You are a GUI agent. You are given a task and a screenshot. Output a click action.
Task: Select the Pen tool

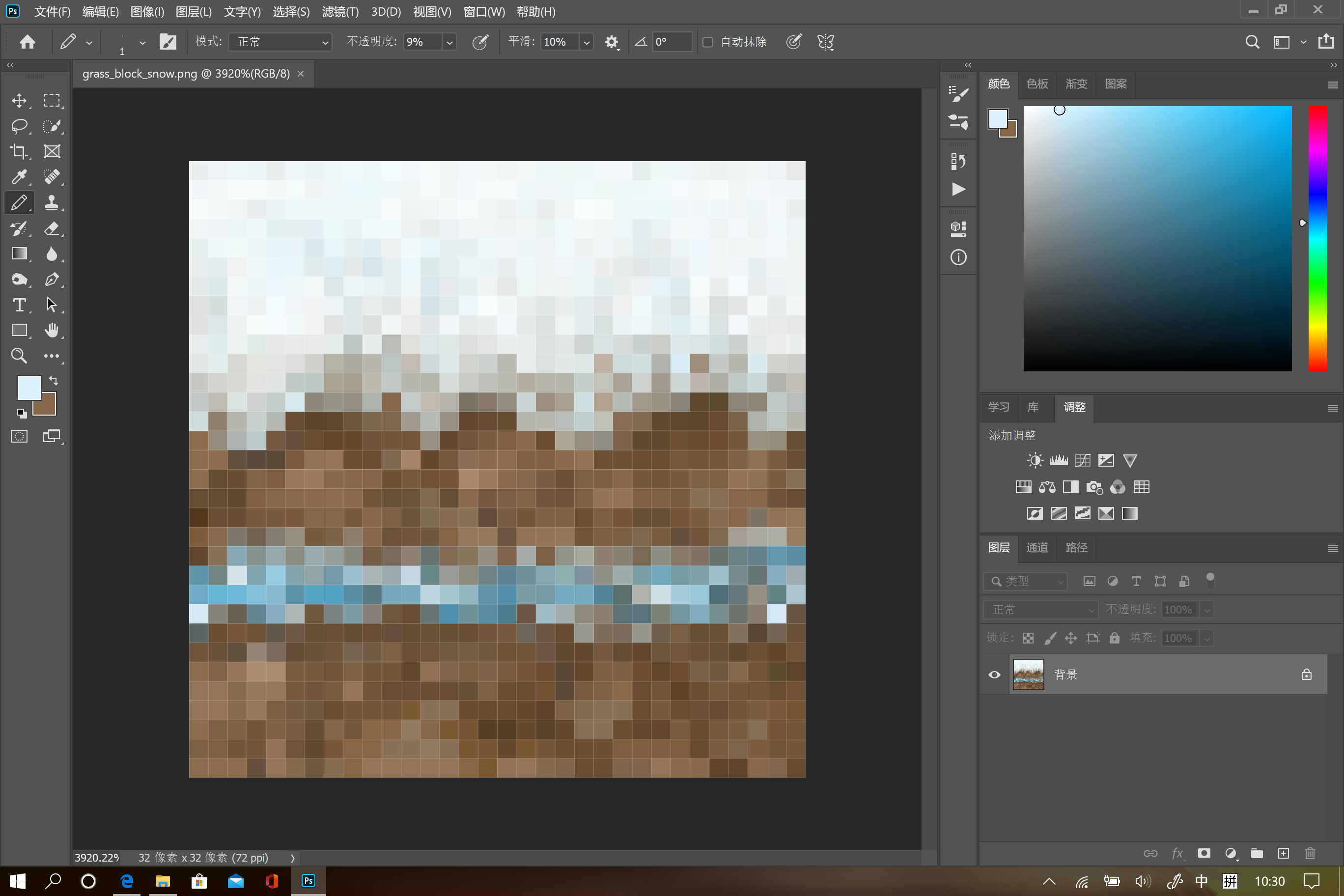pyautogui.click(x=52, y=280)
